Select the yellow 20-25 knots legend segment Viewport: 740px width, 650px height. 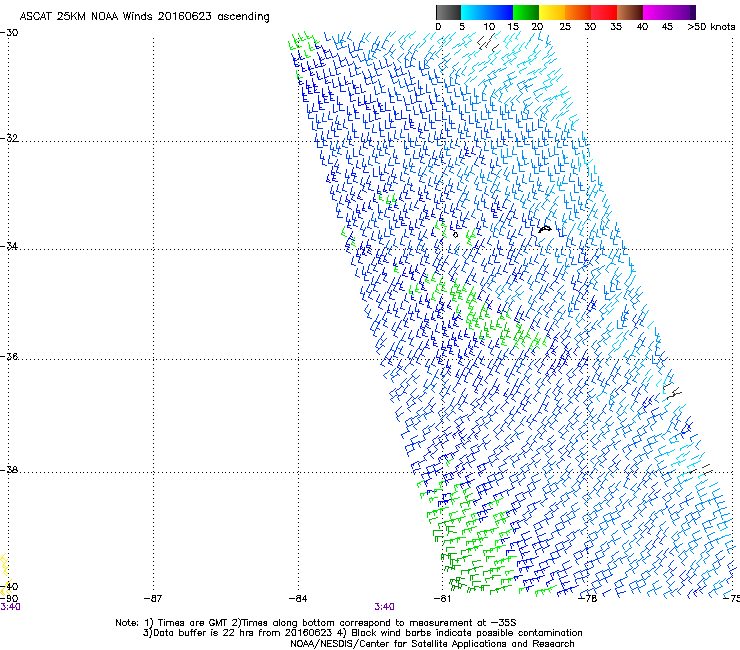(x=552, y=12)
